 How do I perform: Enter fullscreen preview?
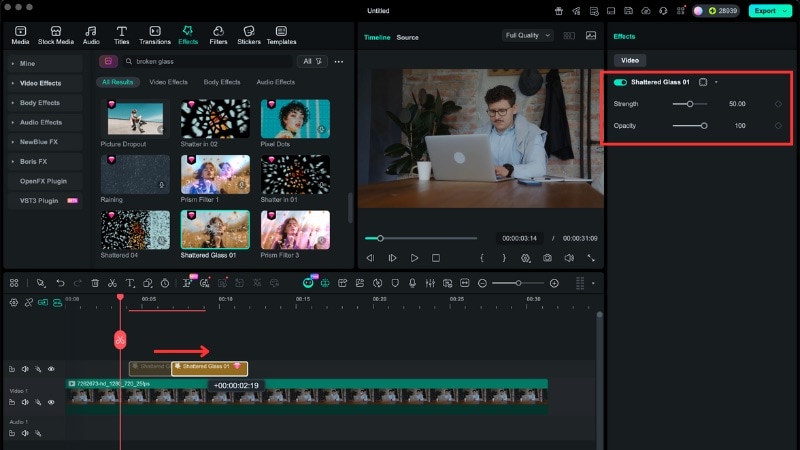(591, 258)
